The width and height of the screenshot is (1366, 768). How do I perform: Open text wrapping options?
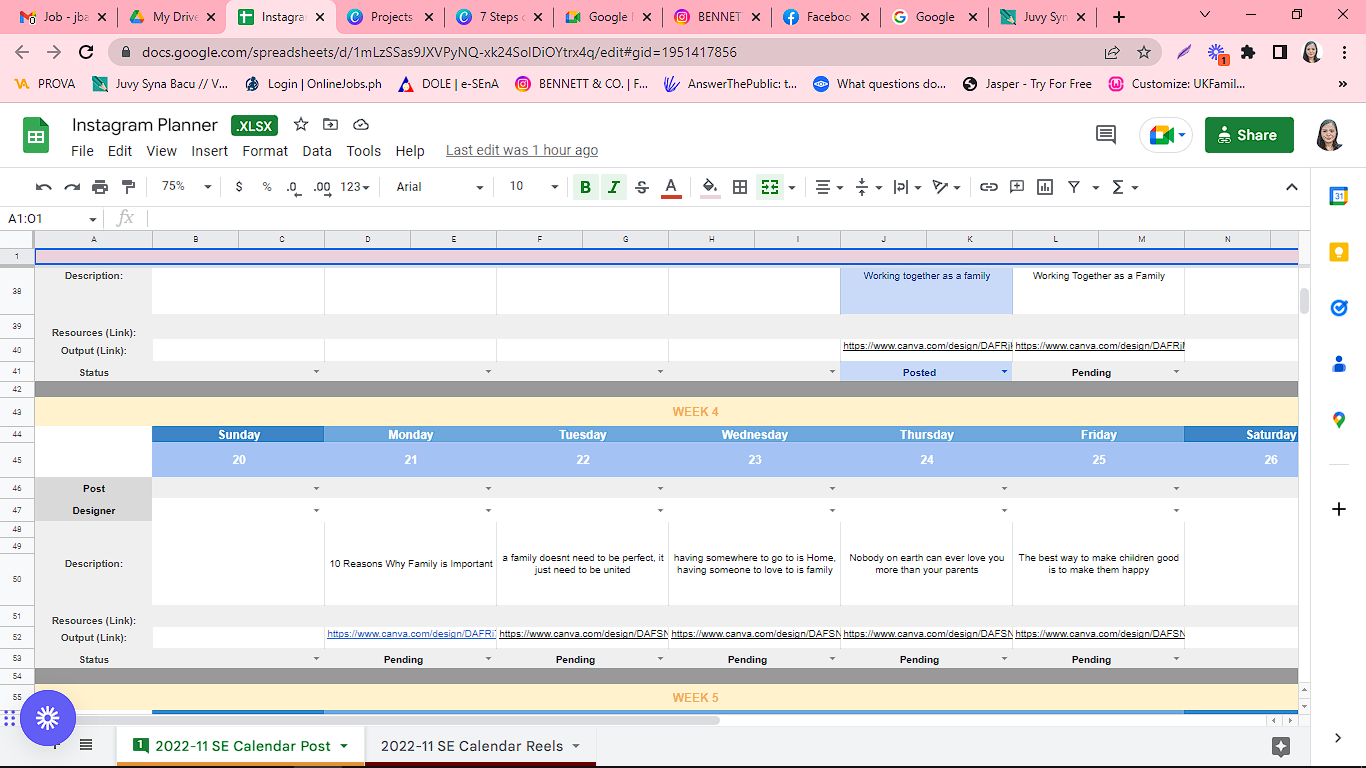906,187
